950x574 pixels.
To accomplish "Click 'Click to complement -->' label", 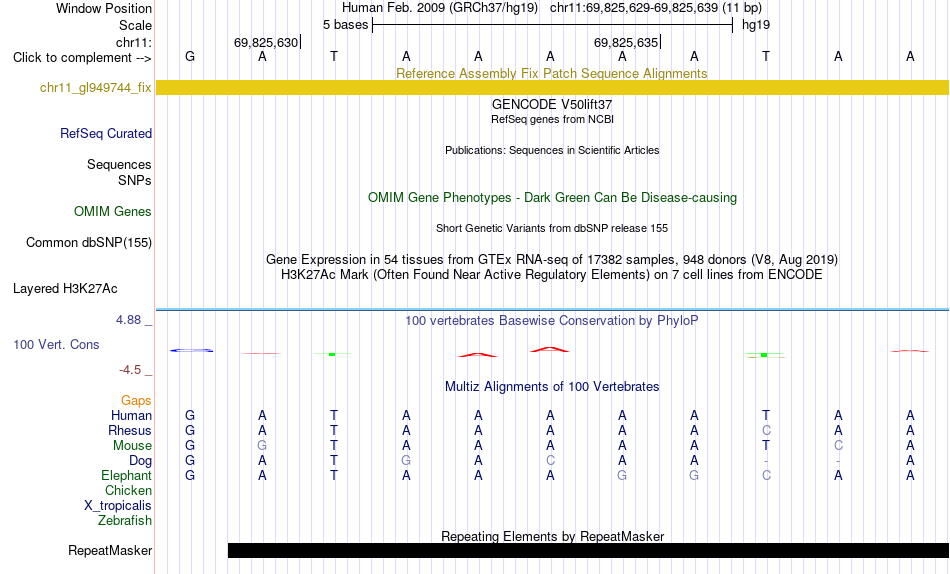I will pos(82,58).
